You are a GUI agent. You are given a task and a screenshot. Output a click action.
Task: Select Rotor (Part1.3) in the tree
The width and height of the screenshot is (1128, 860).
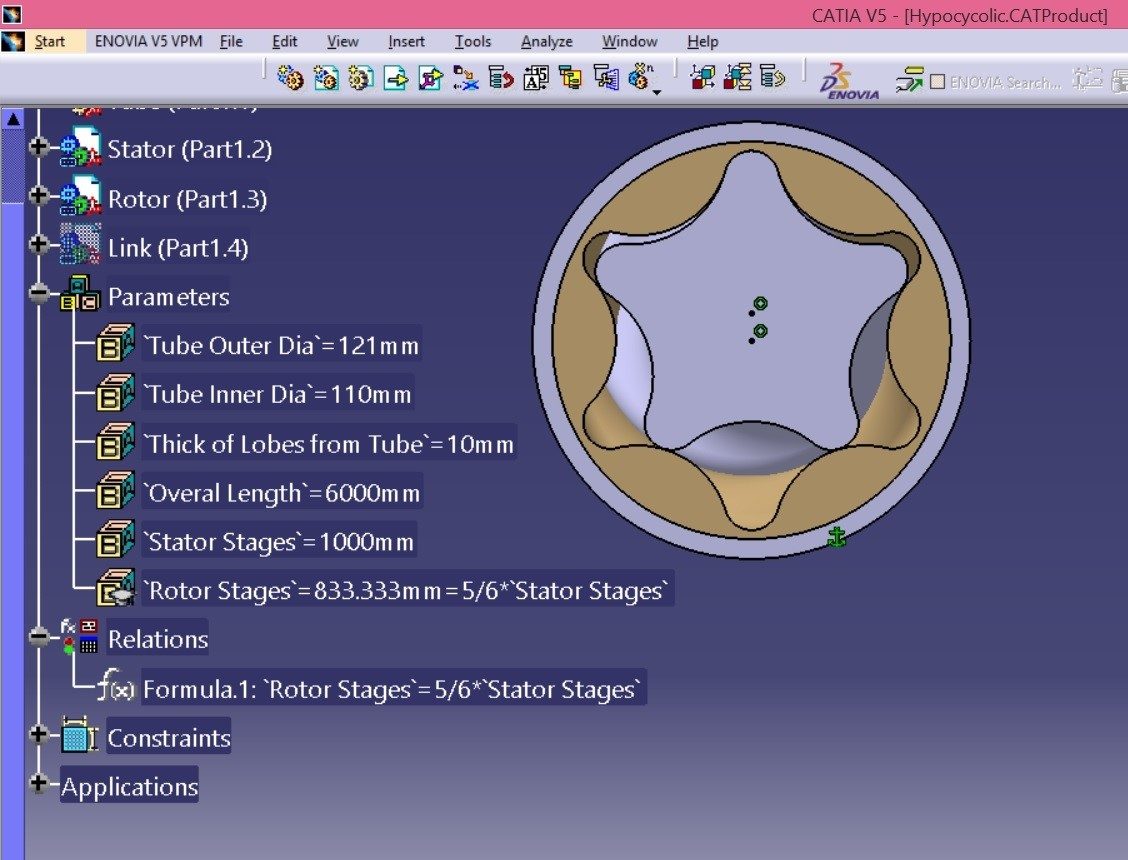(187, 199)
